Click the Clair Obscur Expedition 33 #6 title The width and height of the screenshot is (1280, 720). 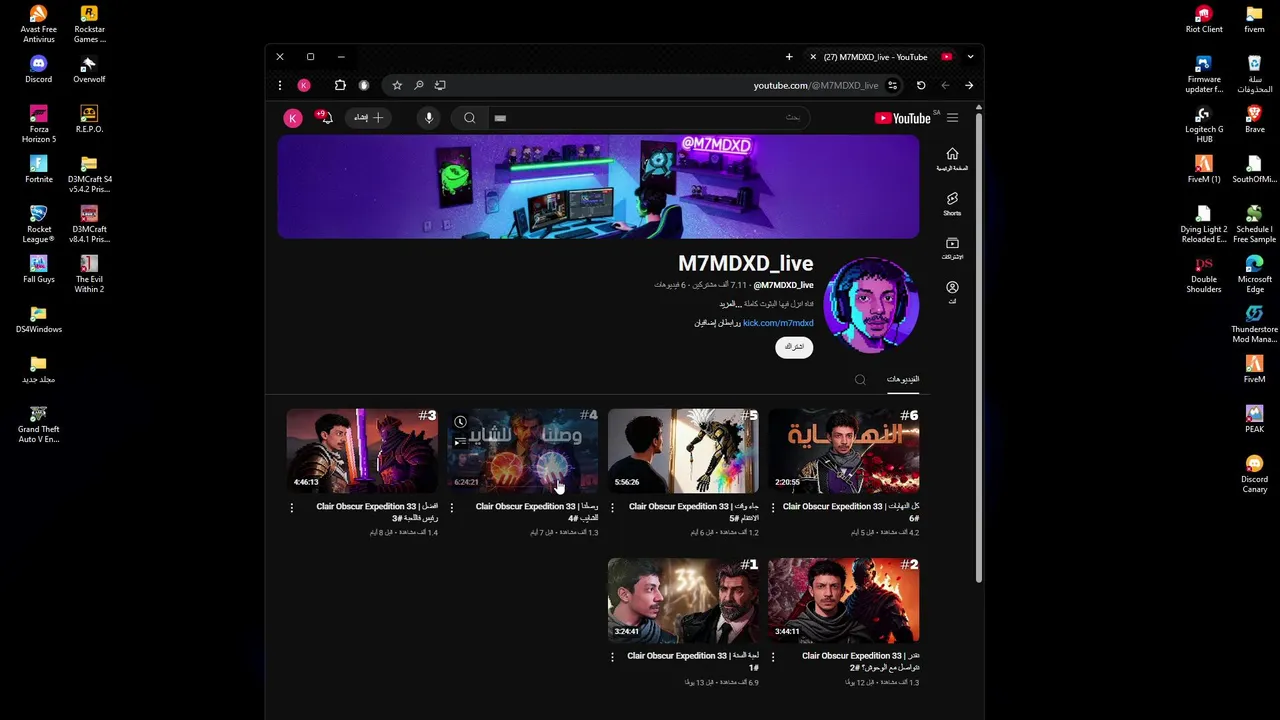pos(851,512)
